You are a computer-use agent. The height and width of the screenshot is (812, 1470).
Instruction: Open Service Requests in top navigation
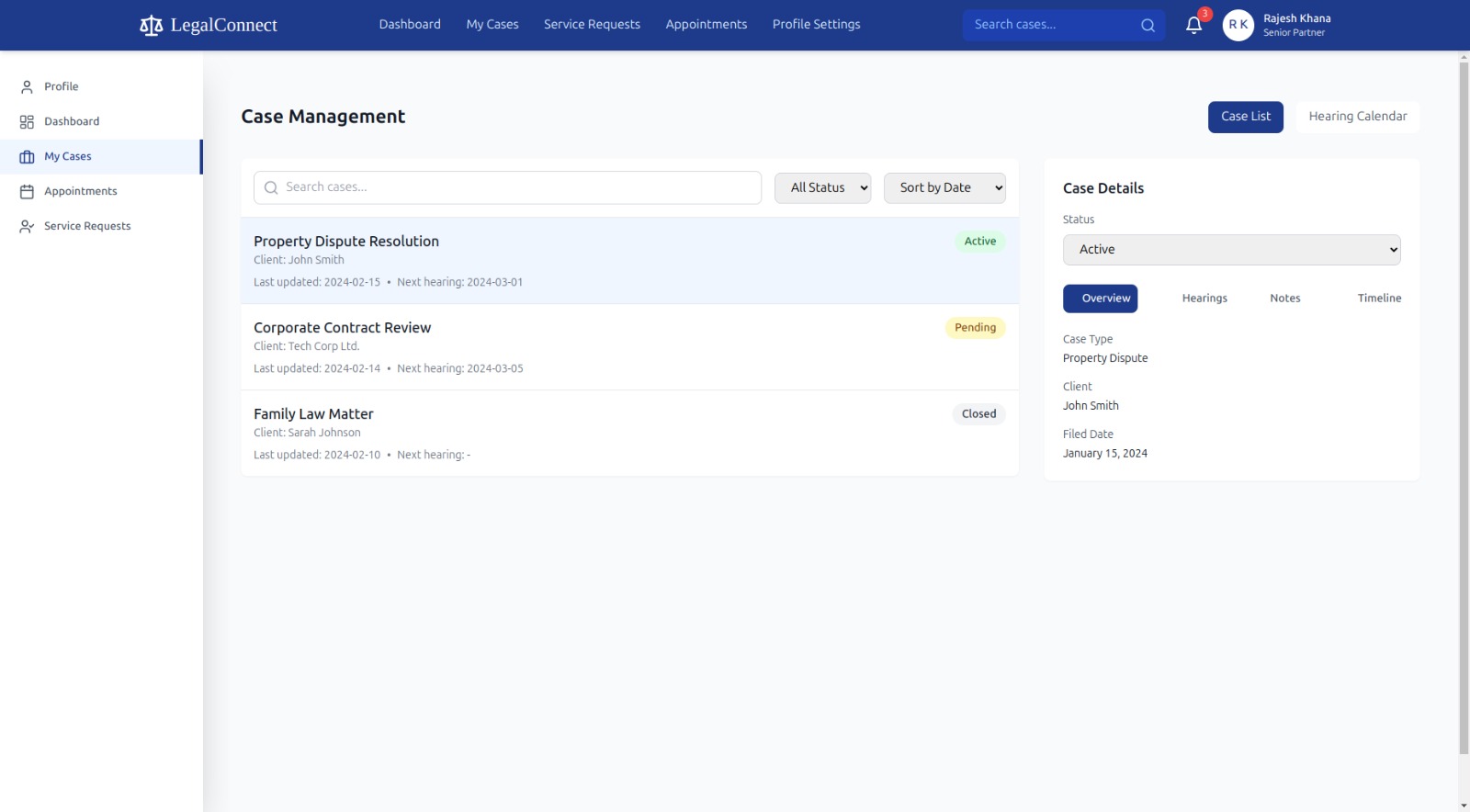click(592, 24)
